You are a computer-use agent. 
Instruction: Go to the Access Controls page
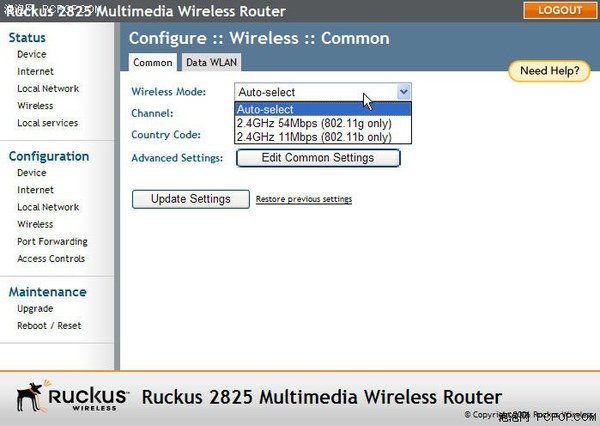tap(51, 259)
